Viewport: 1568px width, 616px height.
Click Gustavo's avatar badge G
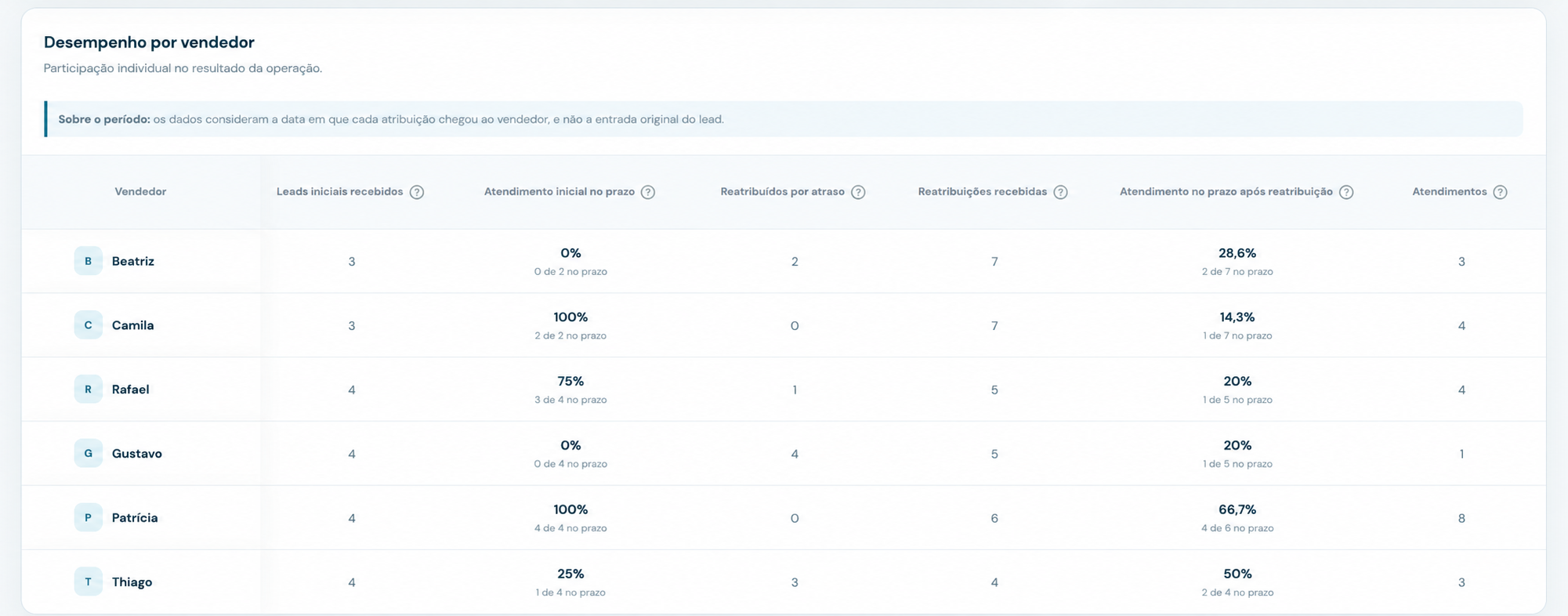click(x=88, y=453)
